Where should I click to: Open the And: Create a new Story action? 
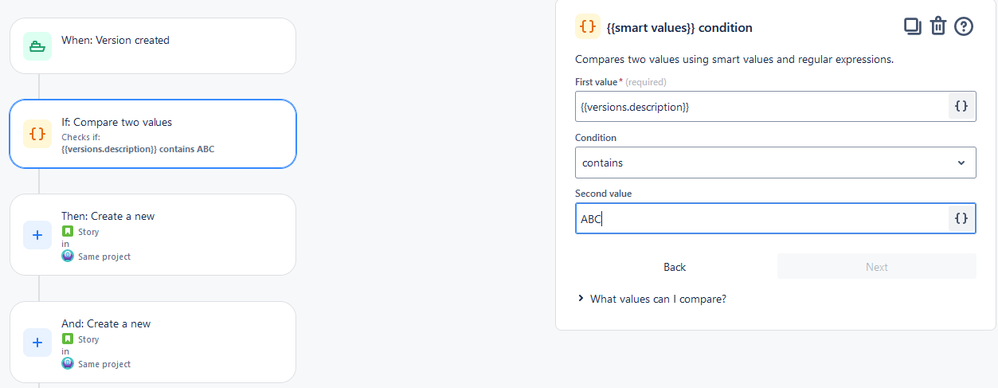[x=153, y=342]
